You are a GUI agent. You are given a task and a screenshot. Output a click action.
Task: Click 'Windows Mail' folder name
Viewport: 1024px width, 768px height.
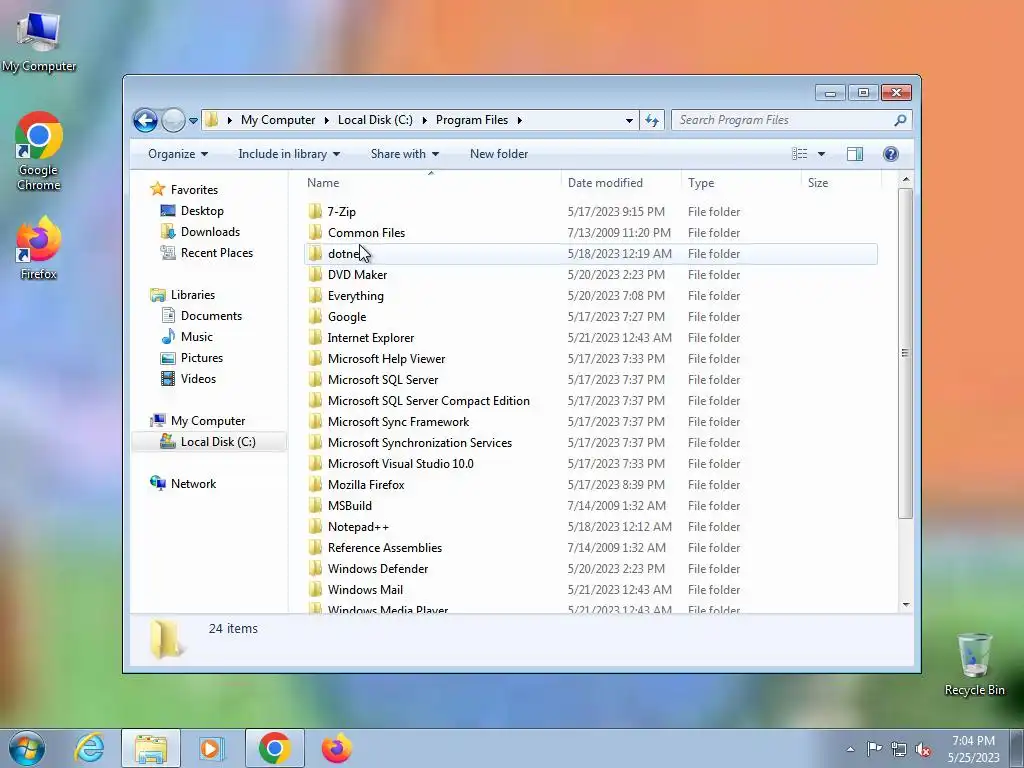(x=365, y=590)
